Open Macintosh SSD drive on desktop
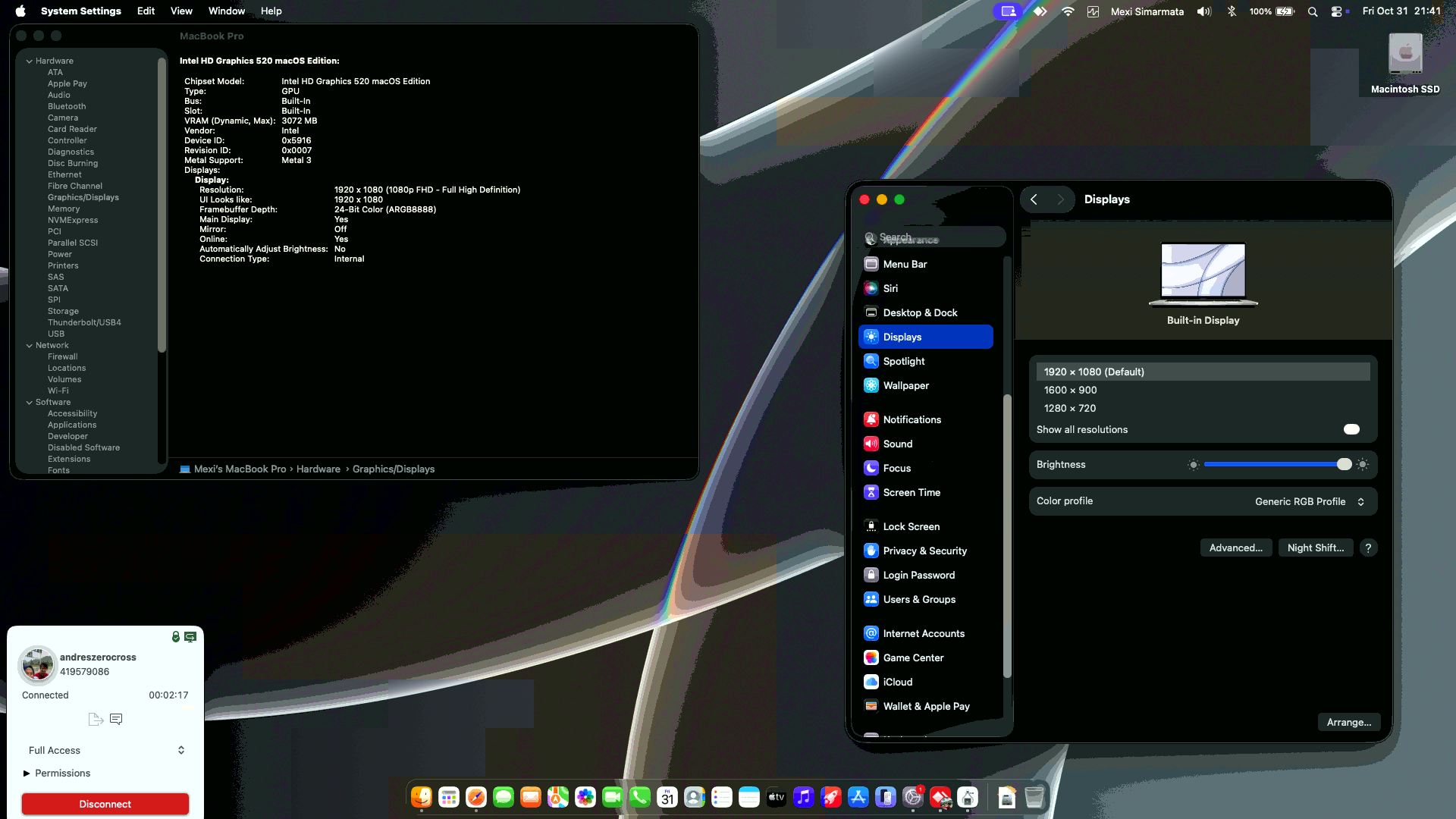The height and width of the screenshot is (819, 1456). click(1405, 64)
